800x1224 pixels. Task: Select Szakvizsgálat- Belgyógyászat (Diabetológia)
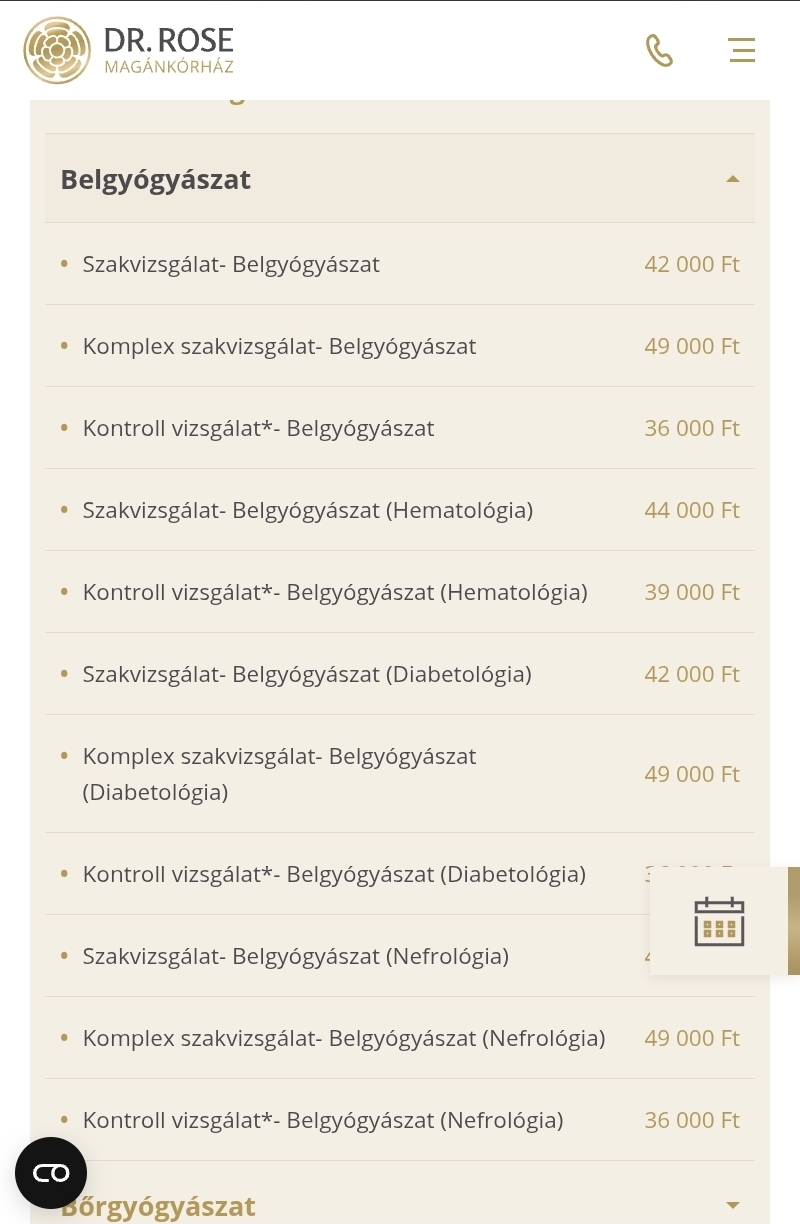tap(400, 674)
